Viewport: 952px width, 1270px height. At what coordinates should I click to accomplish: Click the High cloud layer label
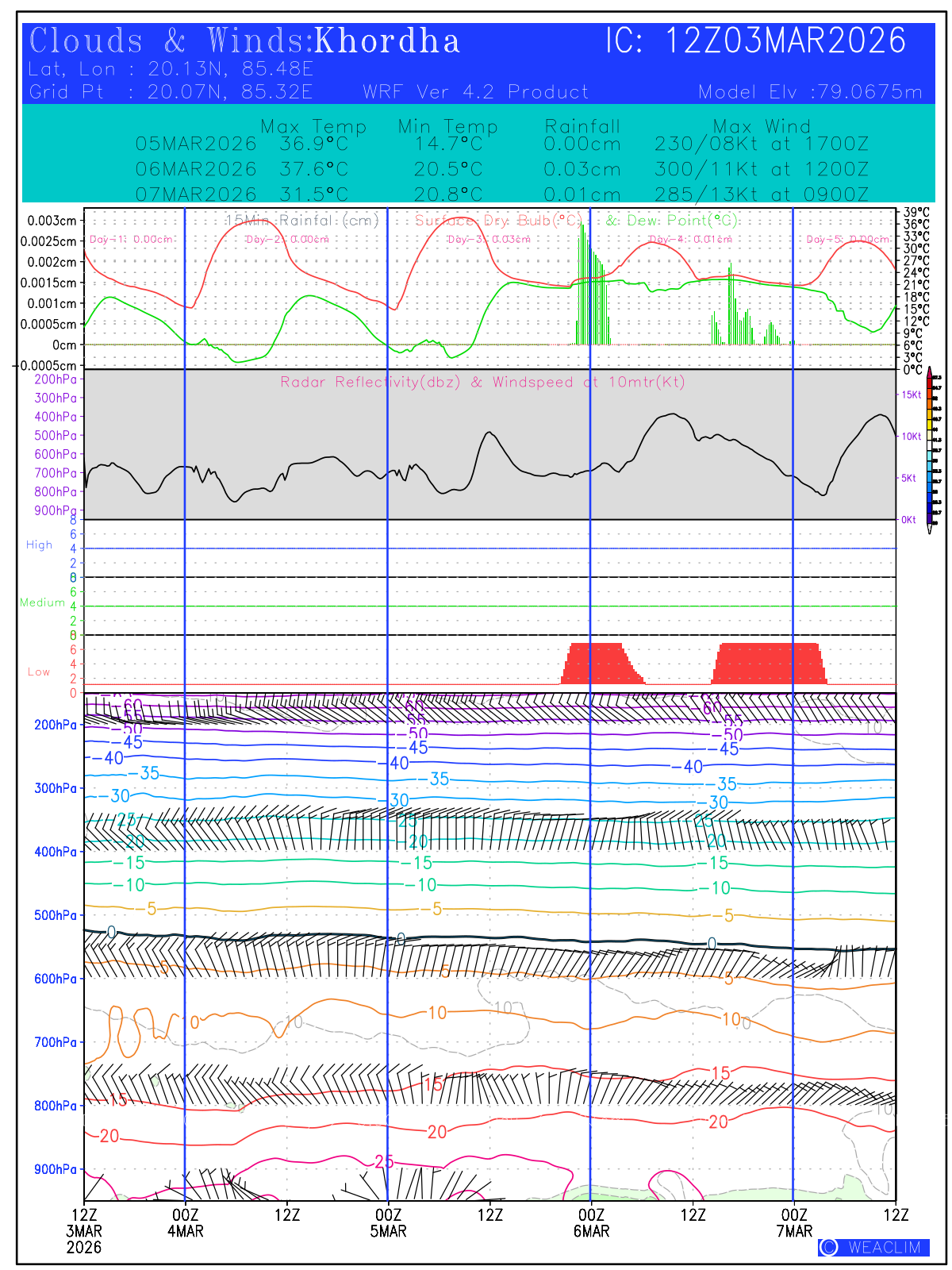(x=39, y=545)
